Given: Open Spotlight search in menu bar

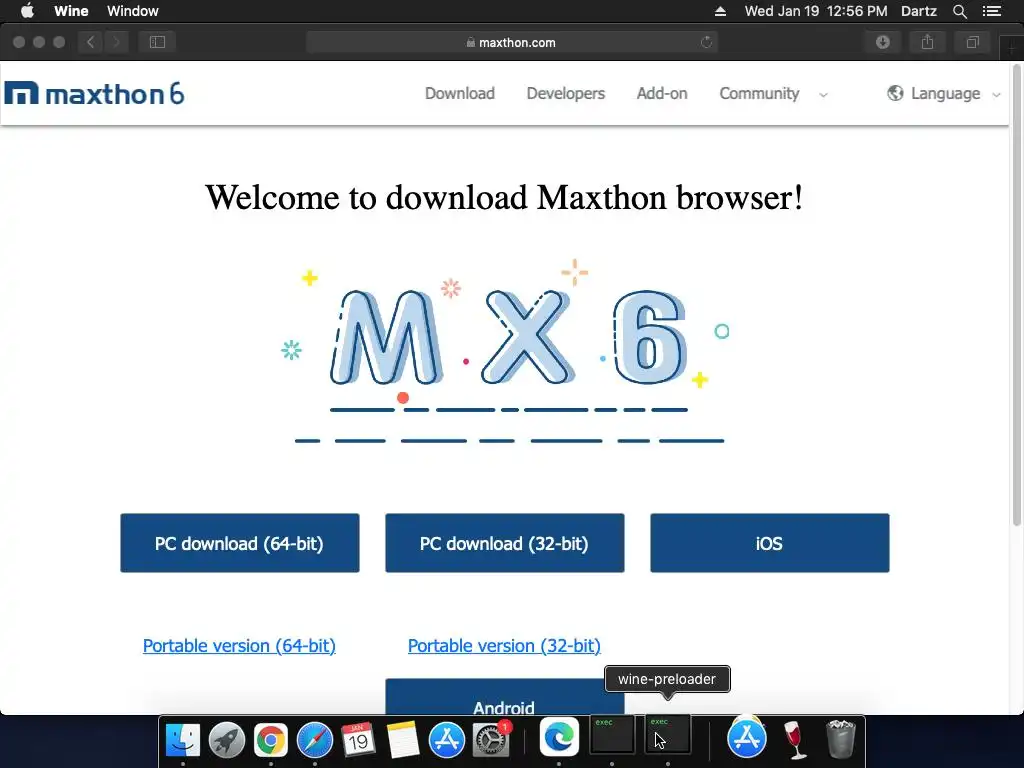Looking at the screenshot, I should pyautogui.click(x=959, y=11).
